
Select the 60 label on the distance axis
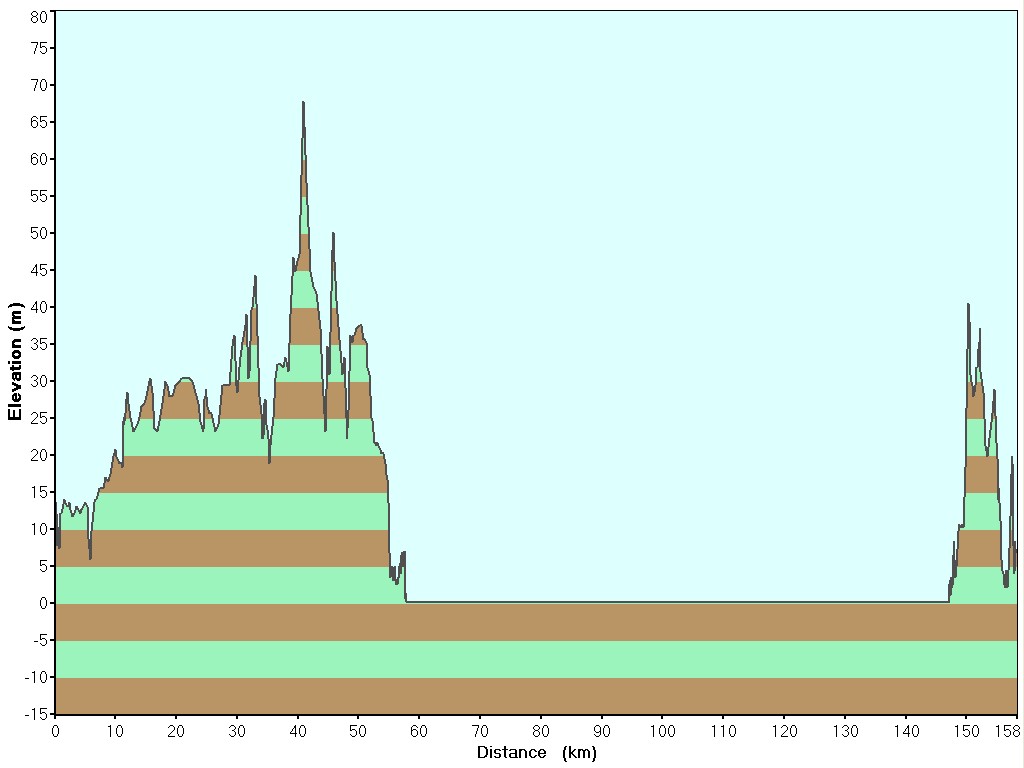420,731
